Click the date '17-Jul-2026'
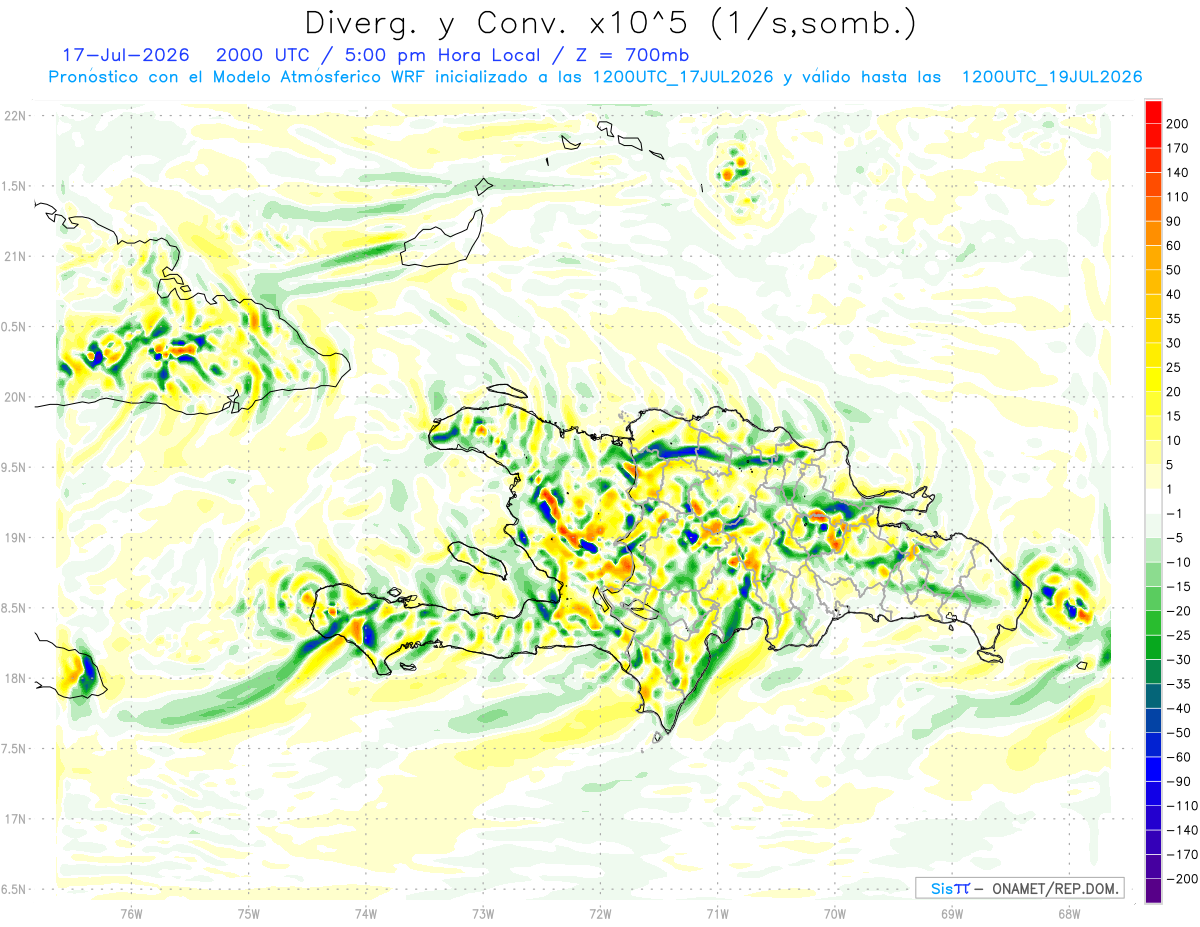The image size is (1200, 927). pos(128,55)
